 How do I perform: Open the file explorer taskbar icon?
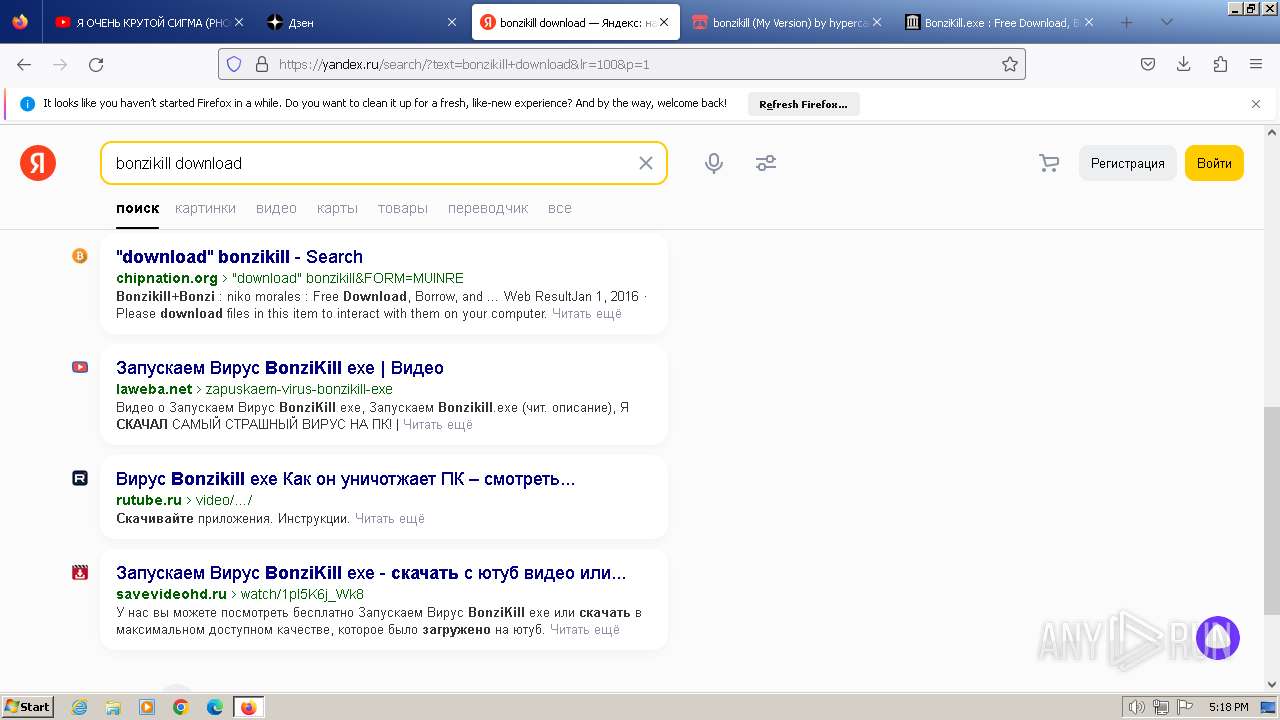click(113, 707)
